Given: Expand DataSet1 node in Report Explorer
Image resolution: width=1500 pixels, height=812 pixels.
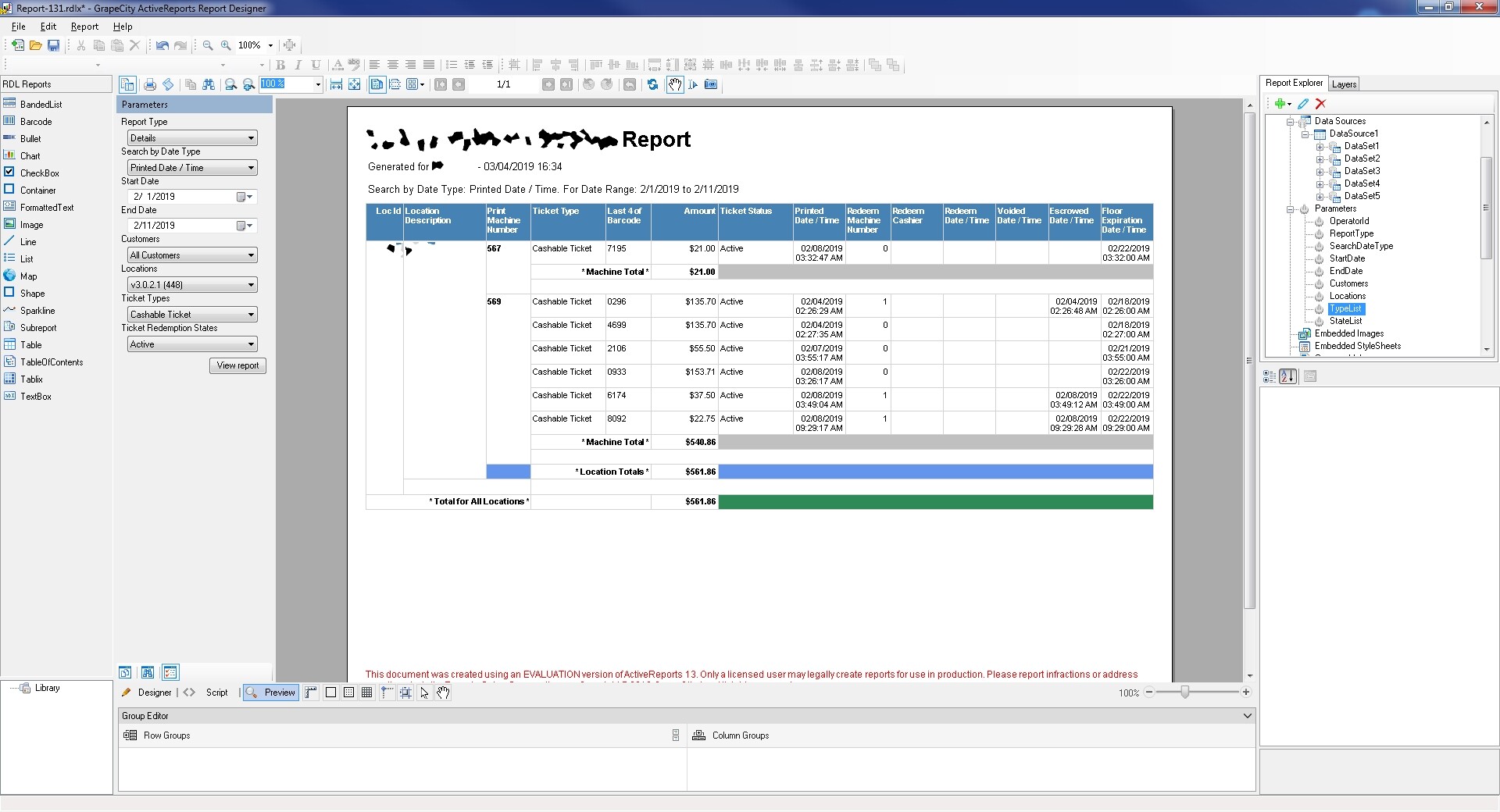Looking at the screenshot, I should 1320,147.
